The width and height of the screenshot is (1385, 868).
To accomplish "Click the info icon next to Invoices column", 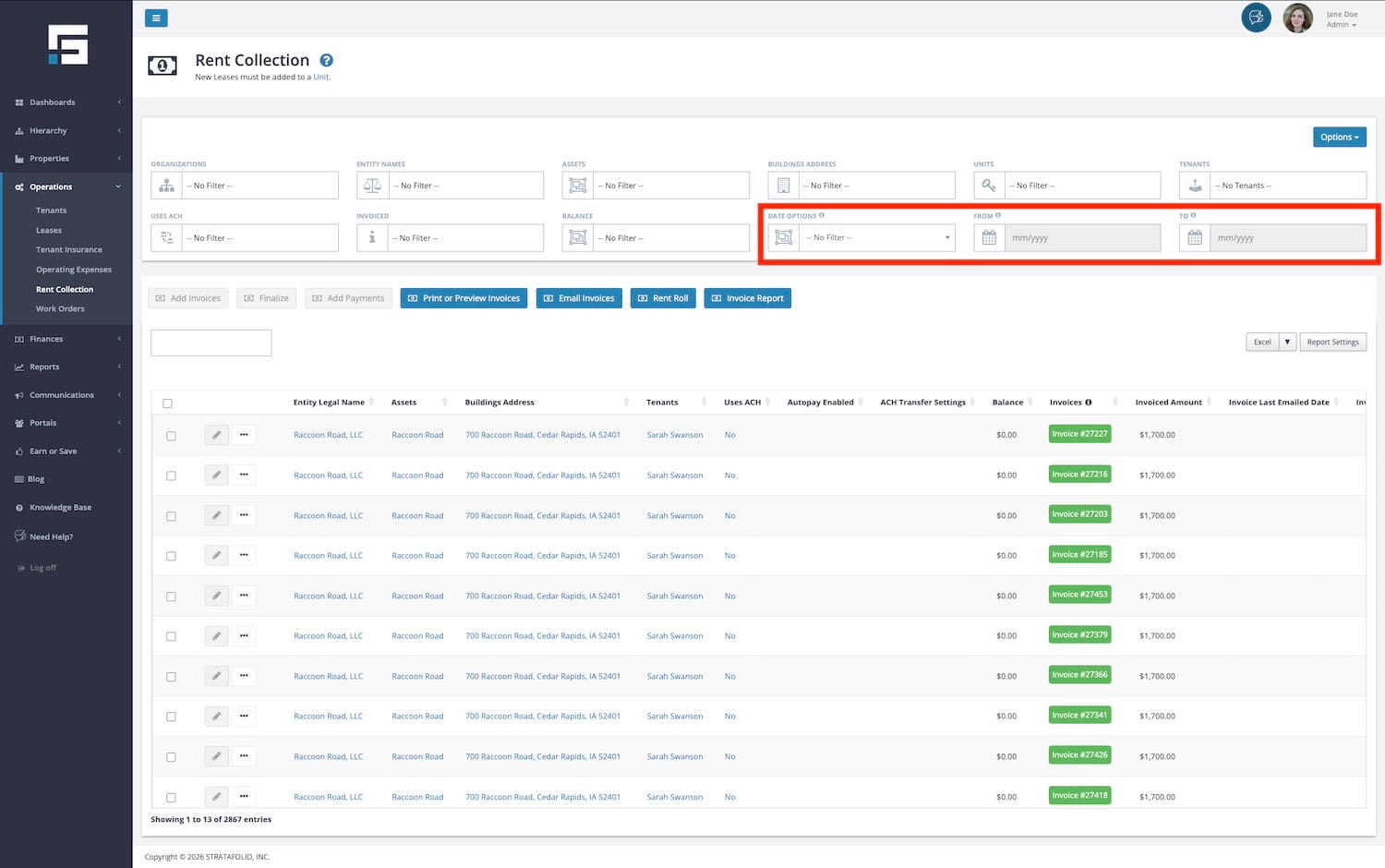I will click(1089, 403).
